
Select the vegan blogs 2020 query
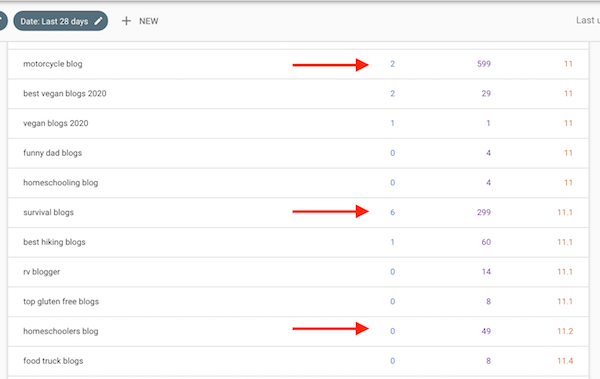click(x=55, y=123)
